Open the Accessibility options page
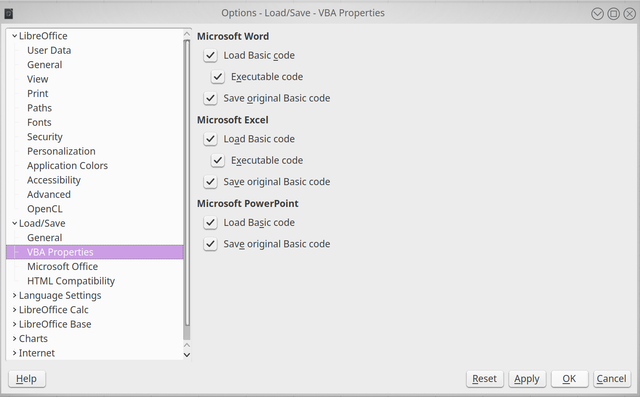This screenshot has height=397, width=640. (x=54, y=180)
